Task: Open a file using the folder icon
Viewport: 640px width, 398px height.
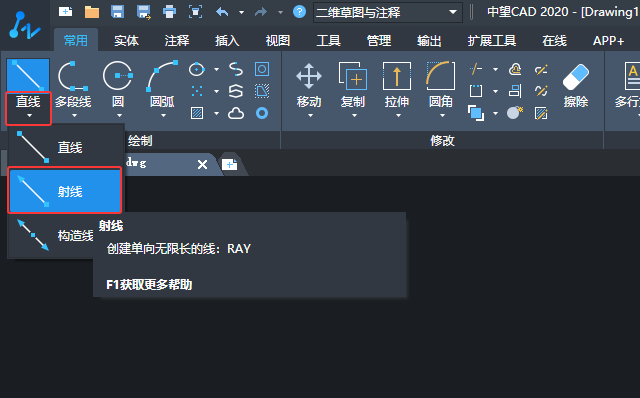Action: point(92,12)
